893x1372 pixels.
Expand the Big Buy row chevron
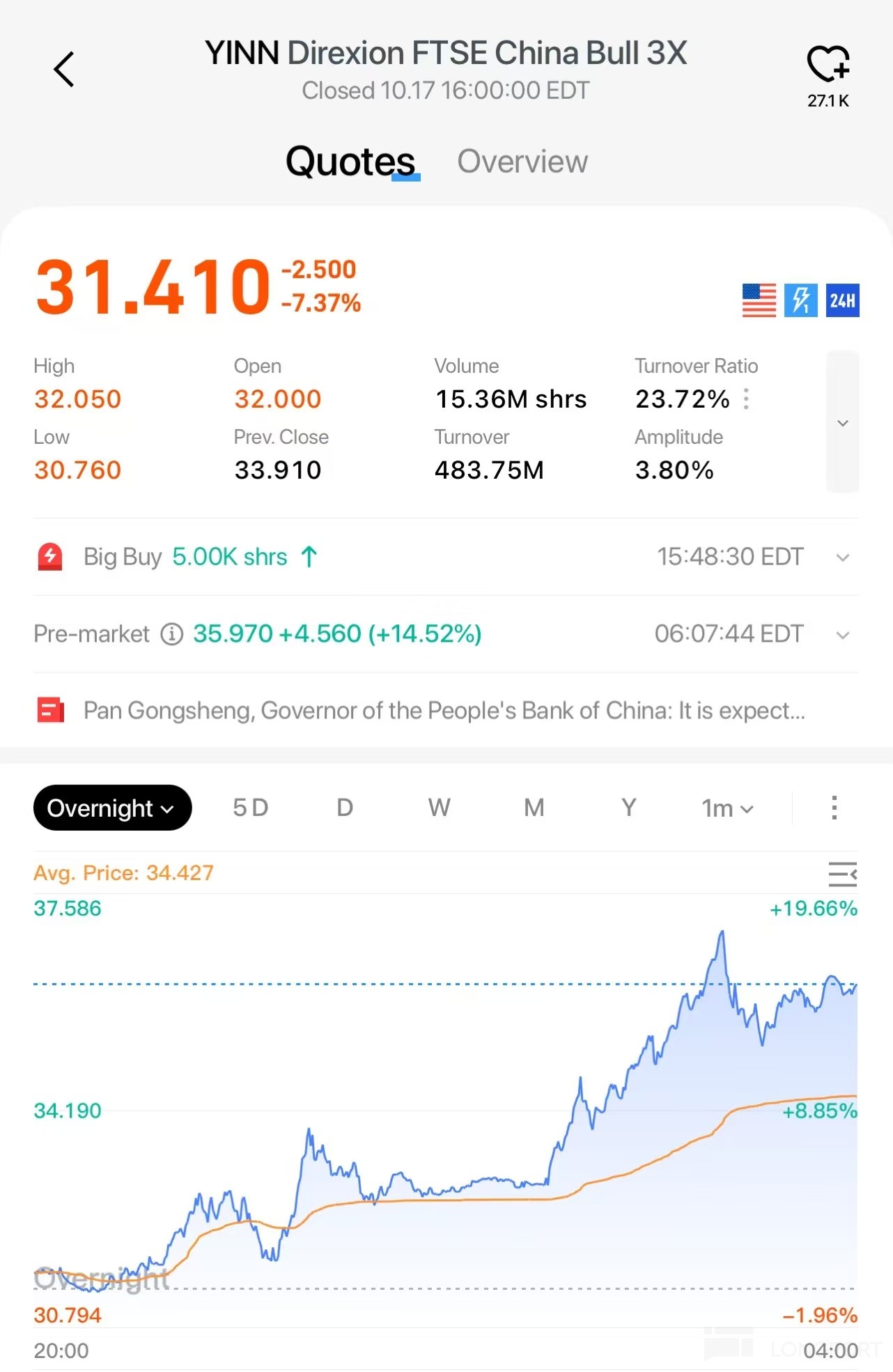pos(842,557)
